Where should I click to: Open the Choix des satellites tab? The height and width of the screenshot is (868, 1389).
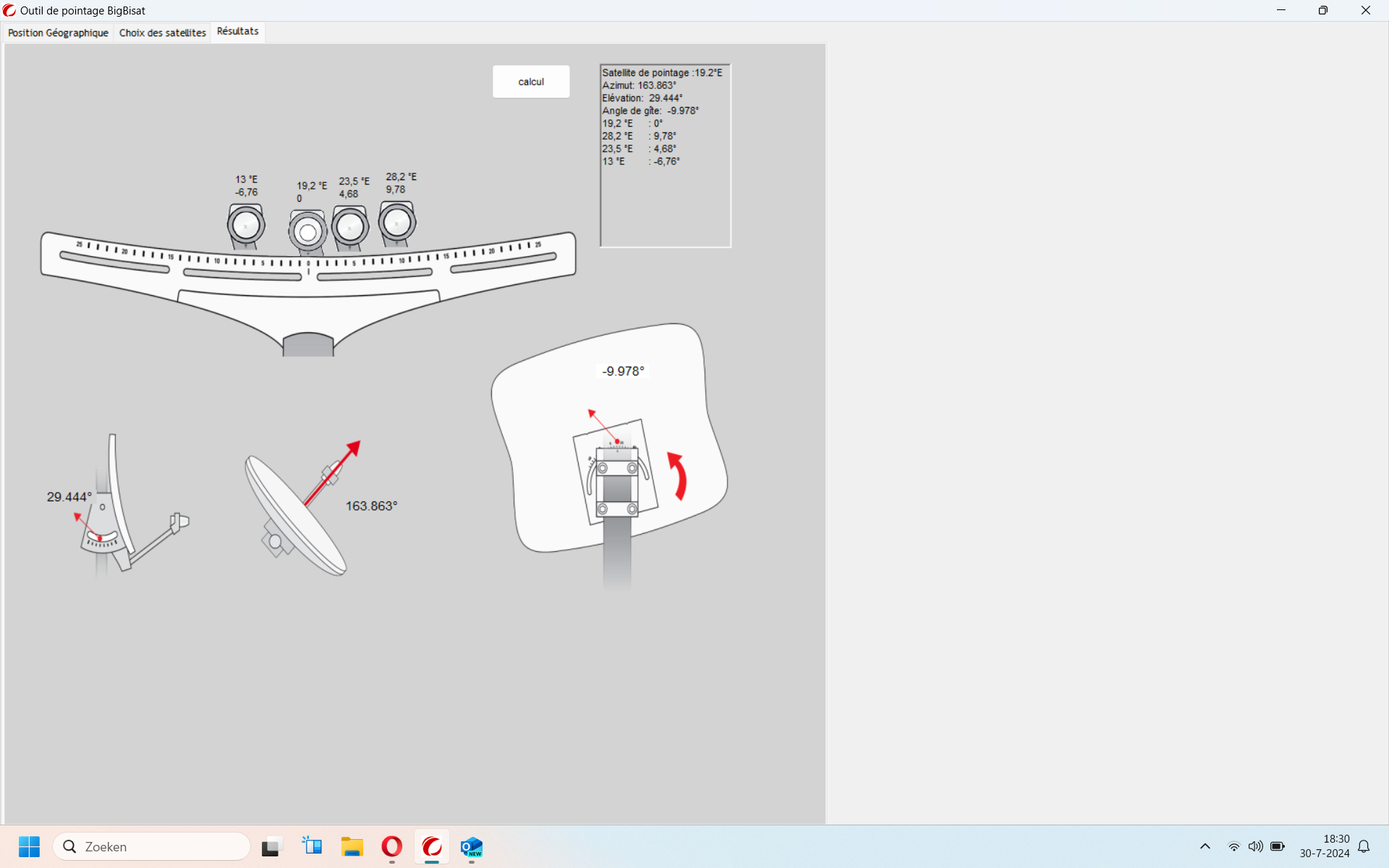click(x=162, y=33)
